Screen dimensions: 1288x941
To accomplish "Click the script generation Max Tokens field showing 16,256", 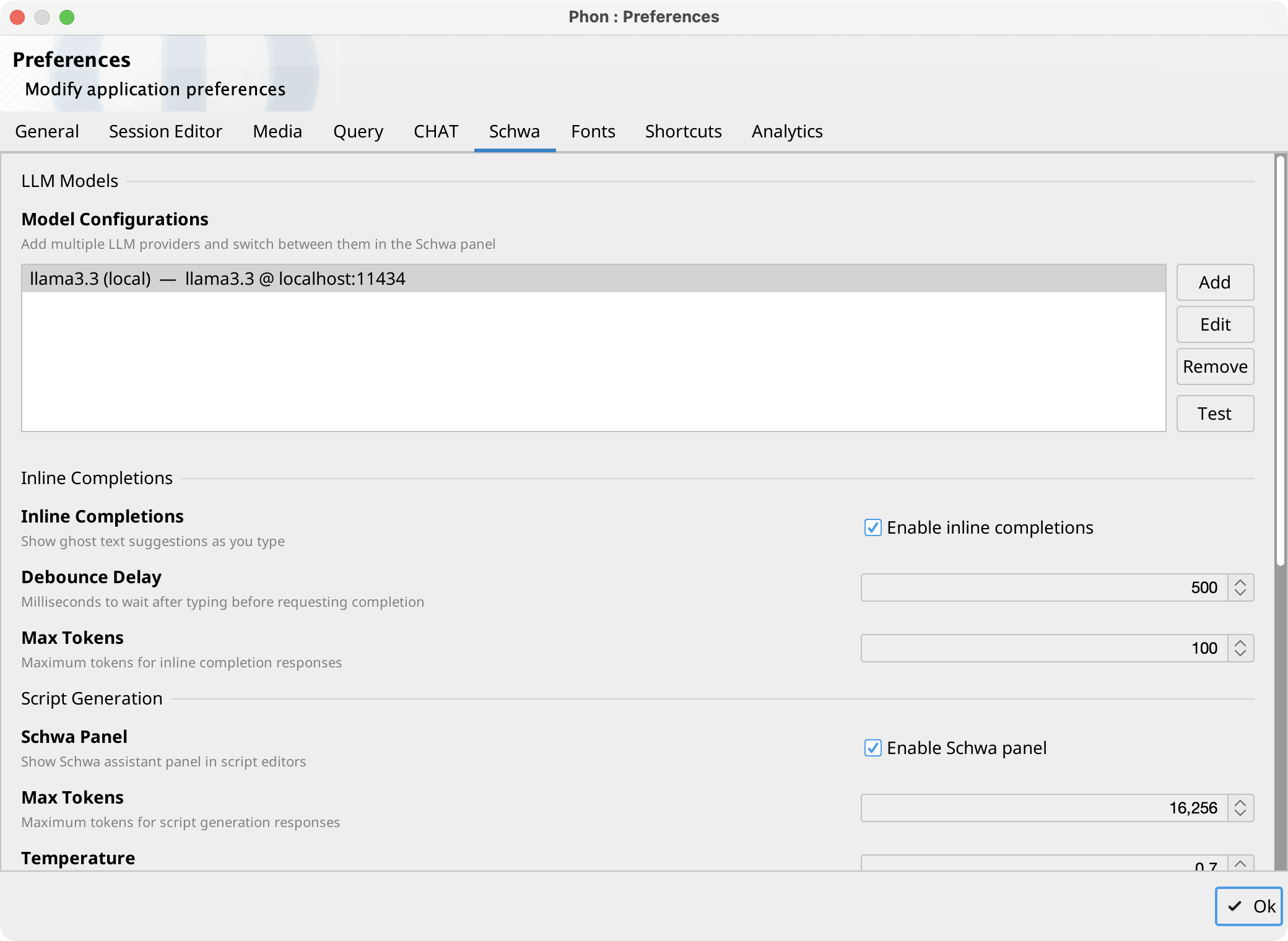I will click(1044, 808).
